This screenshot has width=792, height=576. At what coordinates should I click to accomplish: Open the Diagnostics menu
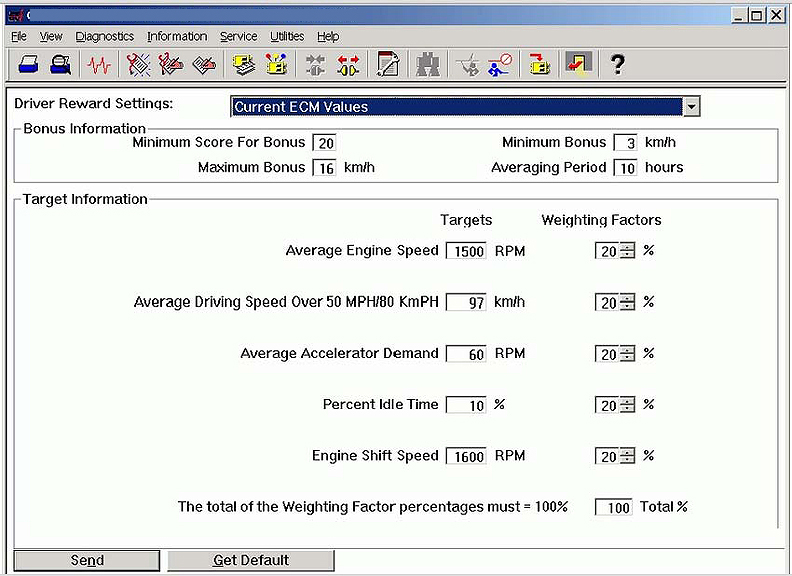105,36
